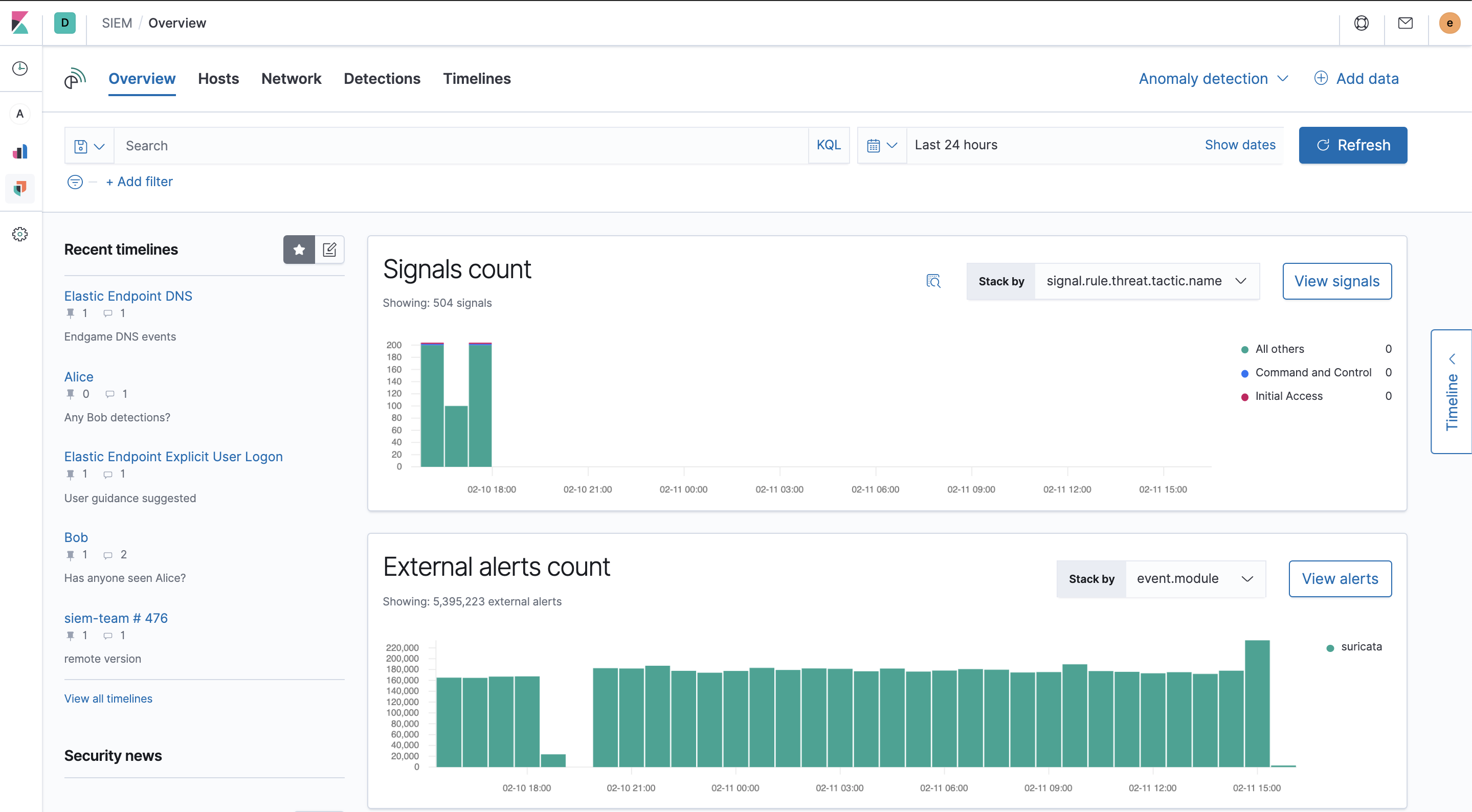Click the search input field
Viewport: 1472px width, 812px height.
[x=461, y=145]
